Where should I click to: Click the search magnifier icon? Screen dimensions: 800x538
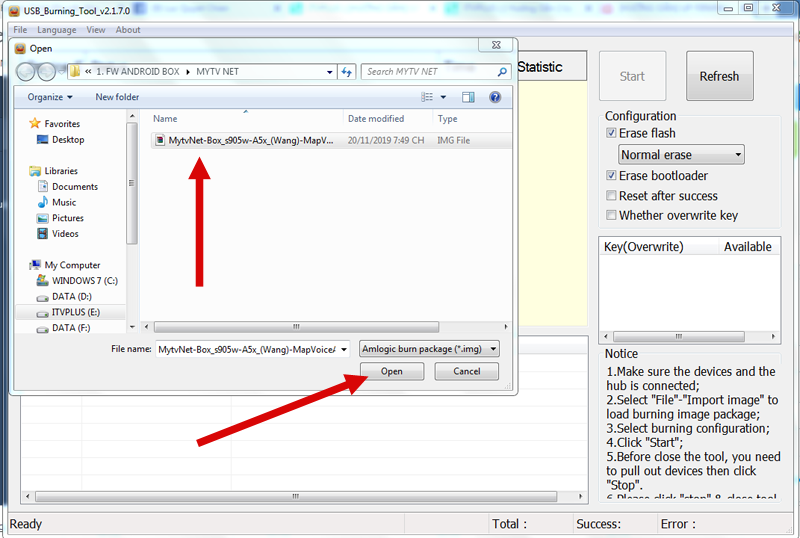[x=502, y=72]
